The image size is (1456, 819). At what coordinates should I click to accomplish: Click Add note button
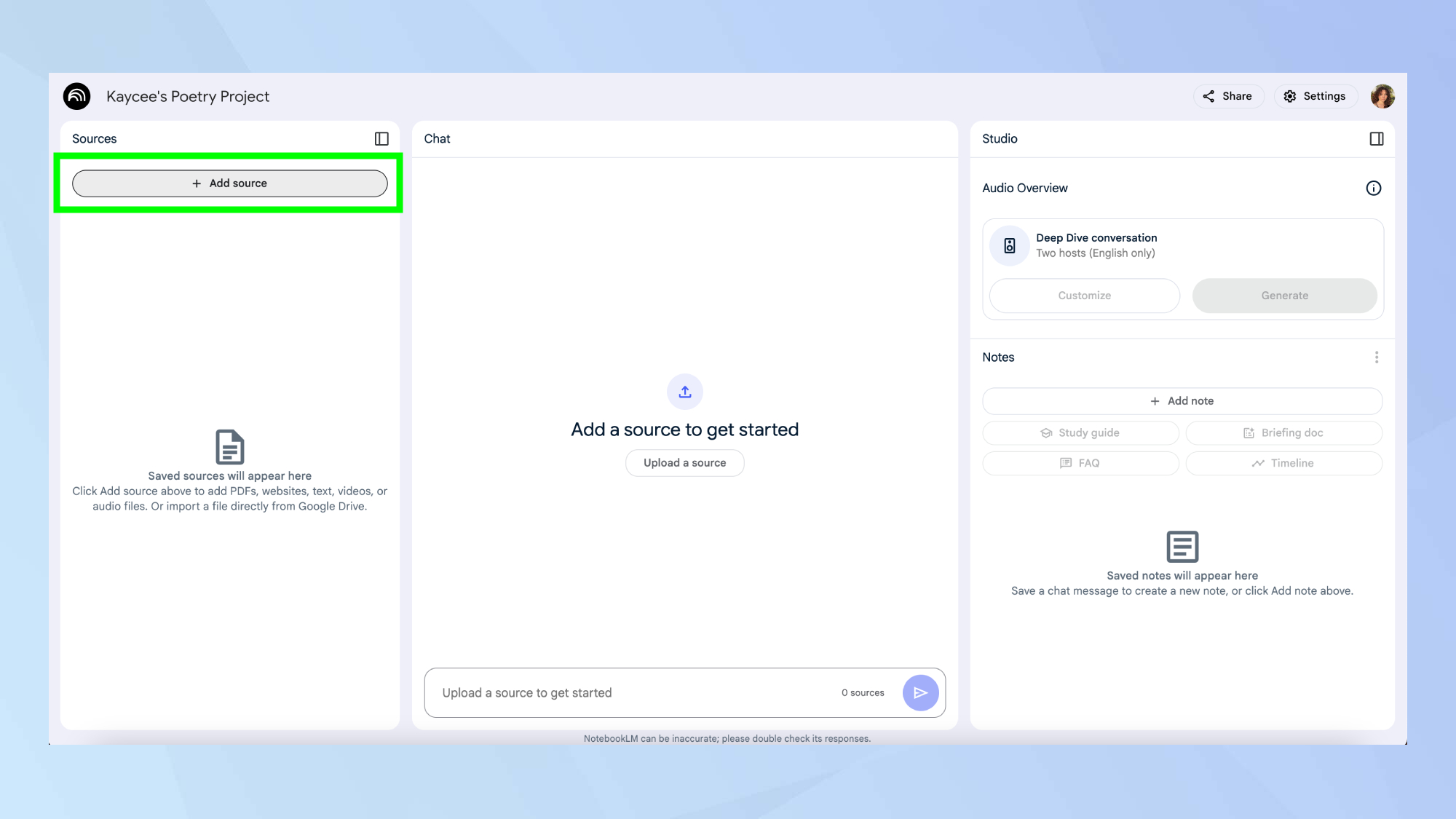[1182, 401]
